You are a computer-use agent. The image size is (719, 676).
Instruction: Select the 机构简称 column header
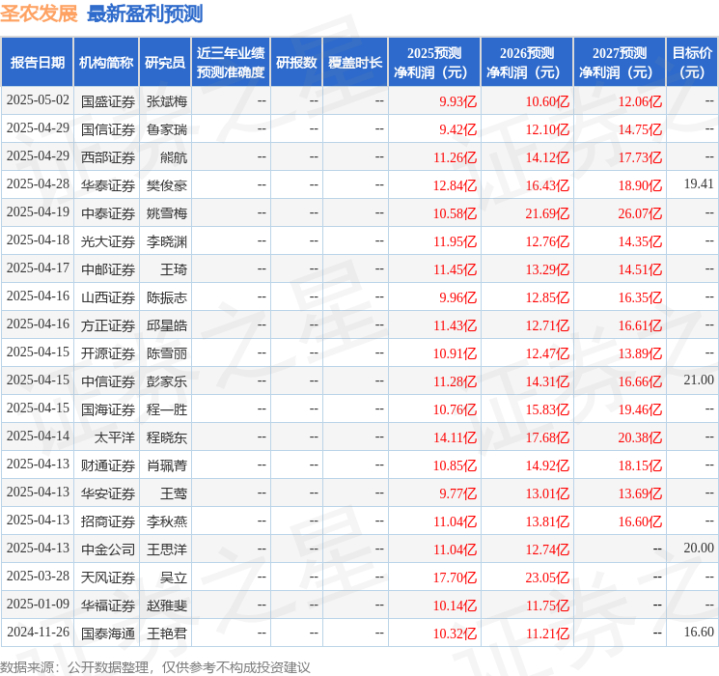[106, 62]
